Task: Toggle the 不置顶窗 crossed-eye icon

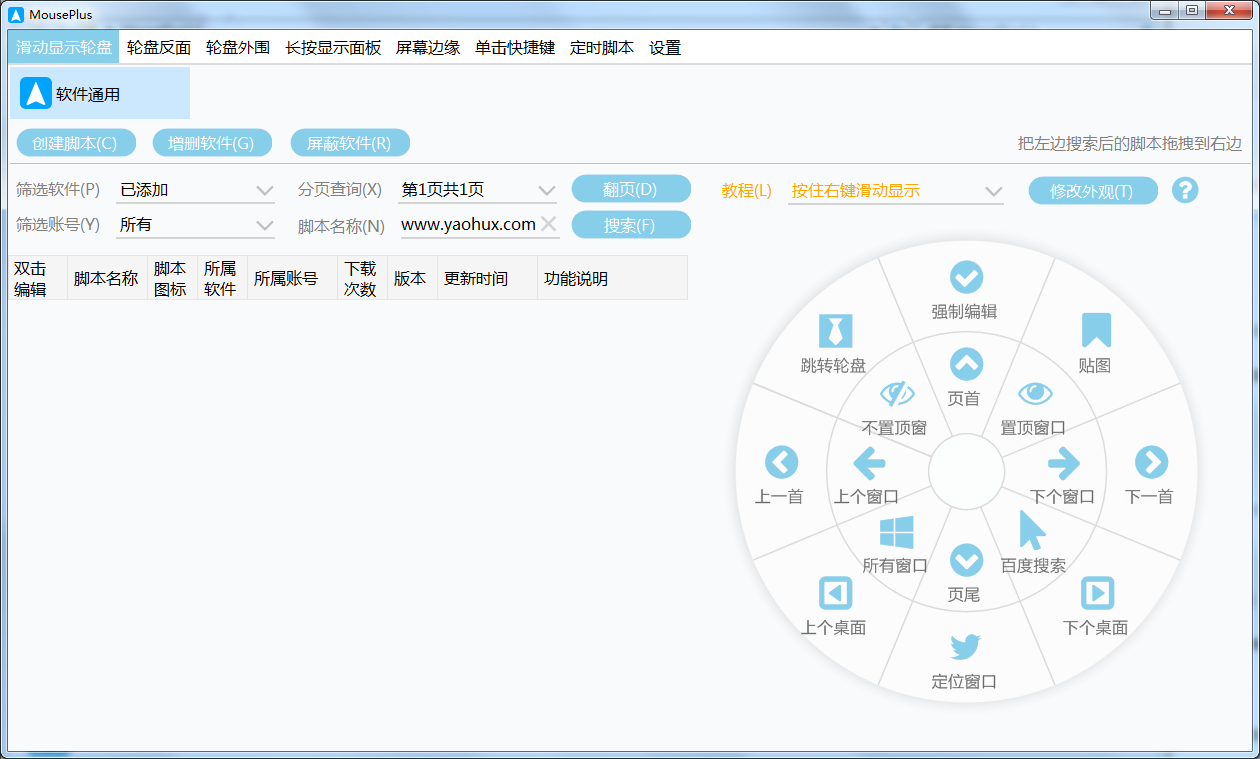Action: pos(896,394)
